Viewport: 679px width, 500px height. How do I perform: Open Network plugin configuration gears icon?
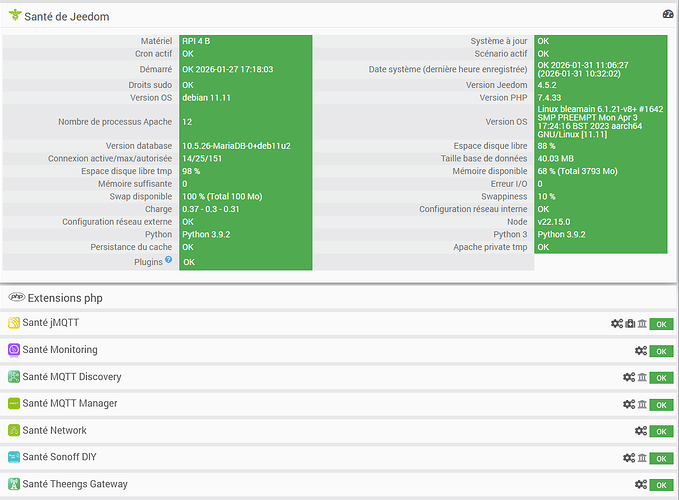640,431
